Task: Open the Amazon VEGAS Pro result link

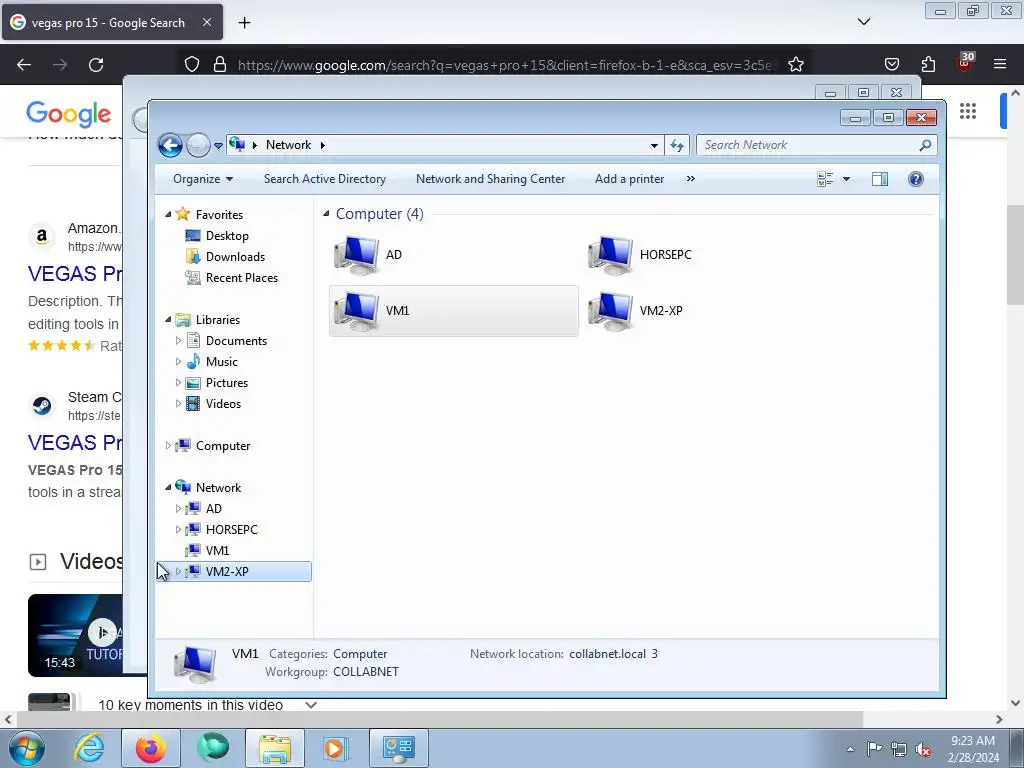Action: tap(74, 274)
